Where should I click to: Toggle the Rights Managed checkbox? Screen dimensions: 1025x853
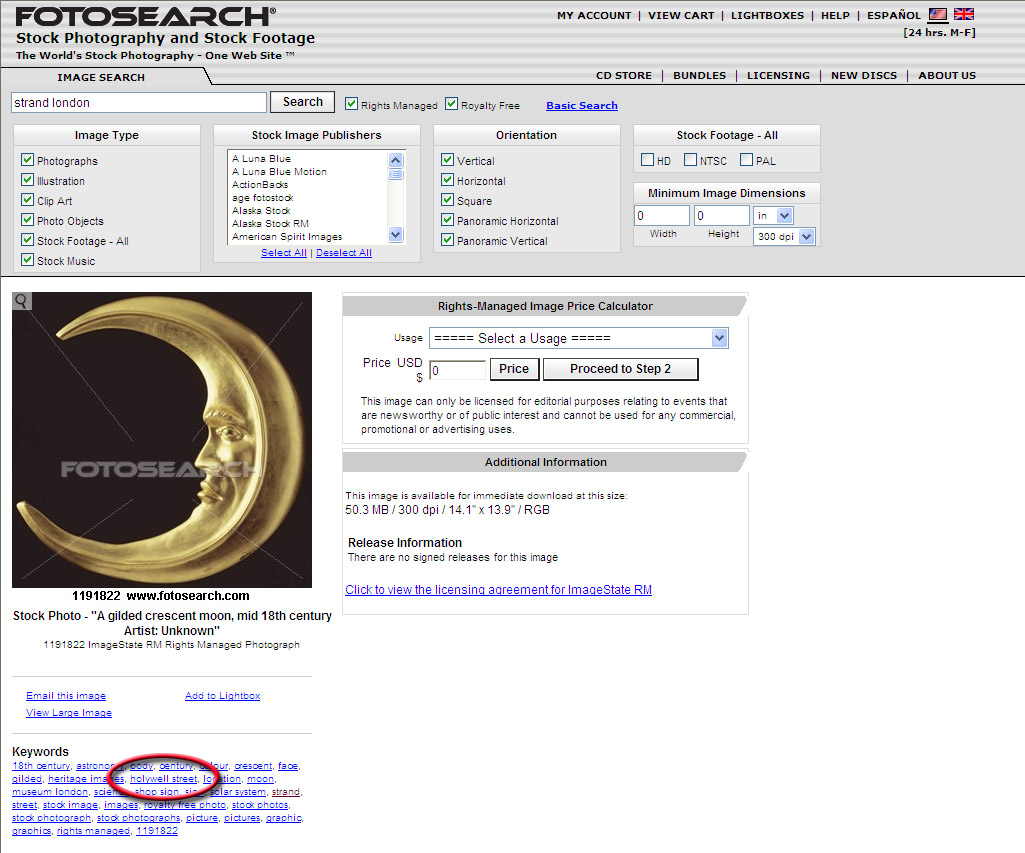(x=352, y=103)
